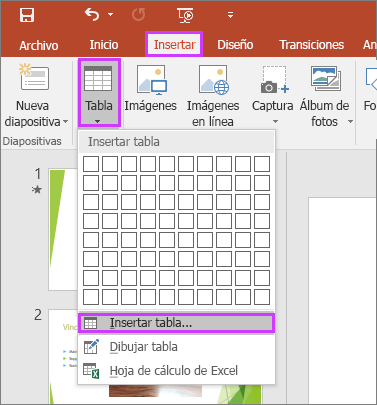Click the Diapositivas group label
377x405 pixels.
(x=32, y=141)
